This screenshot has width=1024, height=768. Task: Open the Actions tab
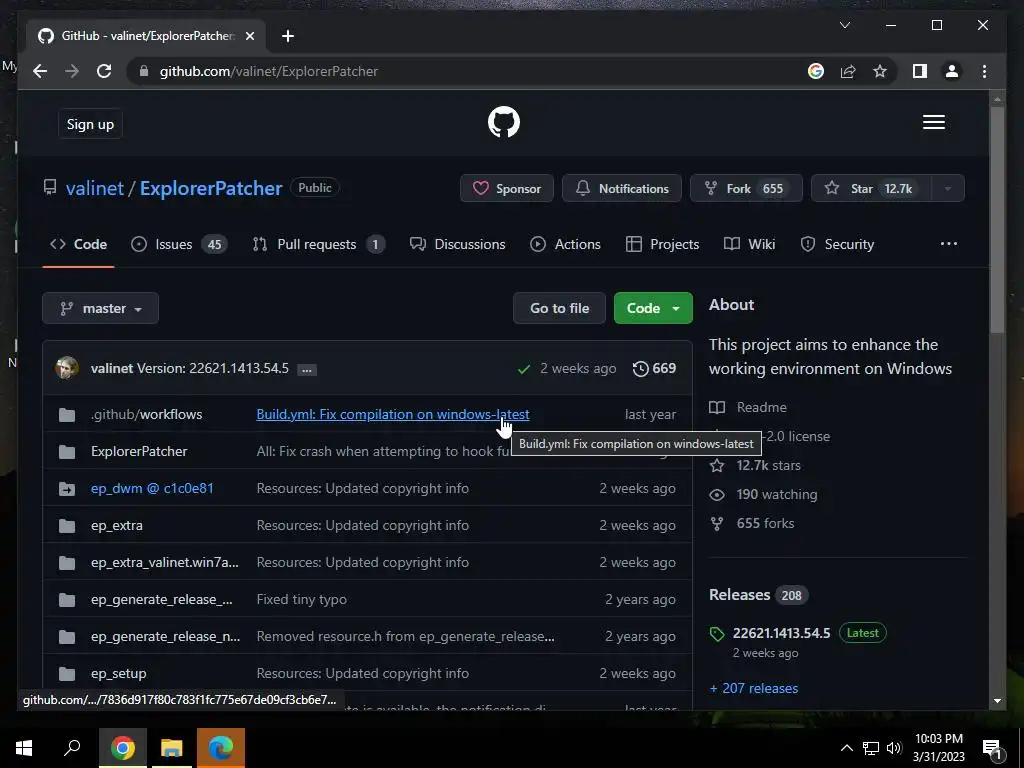tap(566, 244)
